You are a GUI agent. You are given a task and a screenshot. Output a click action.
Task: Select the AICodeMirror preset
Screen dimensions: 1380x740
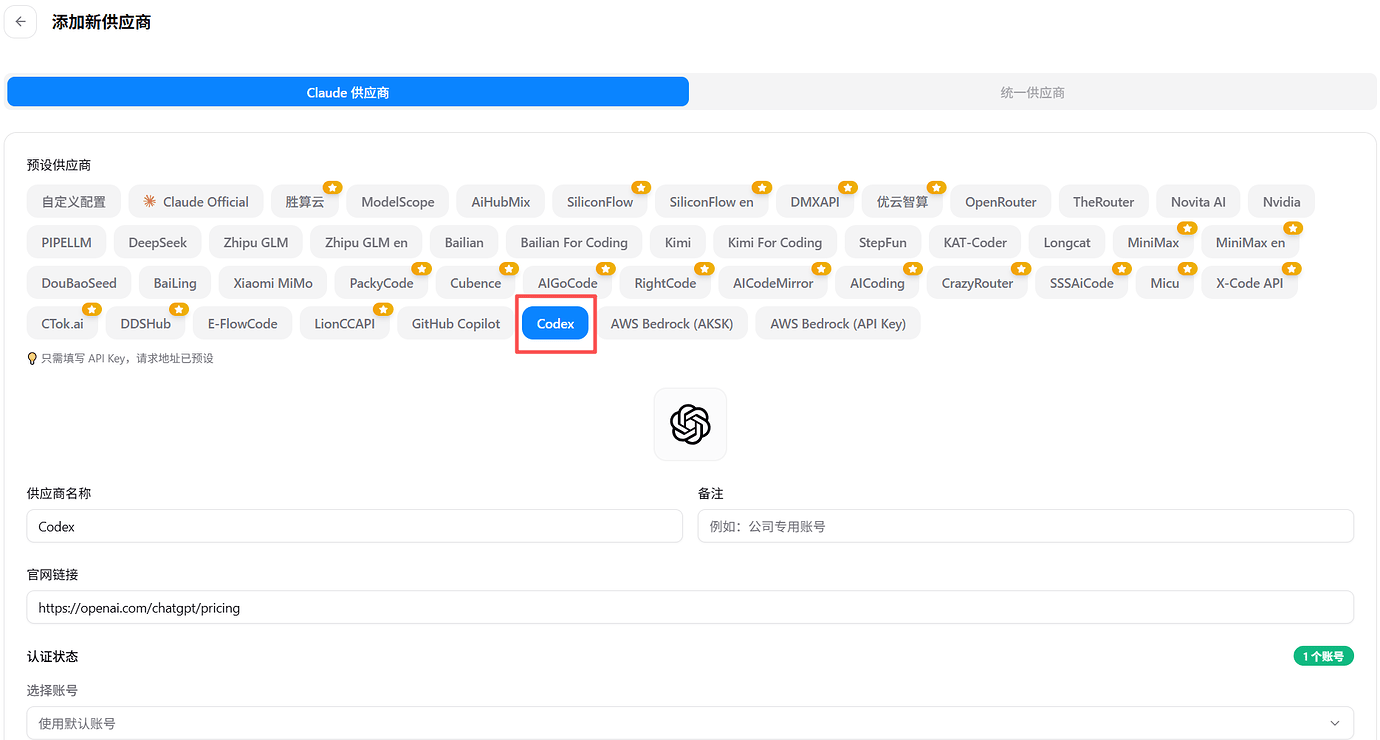773,283
